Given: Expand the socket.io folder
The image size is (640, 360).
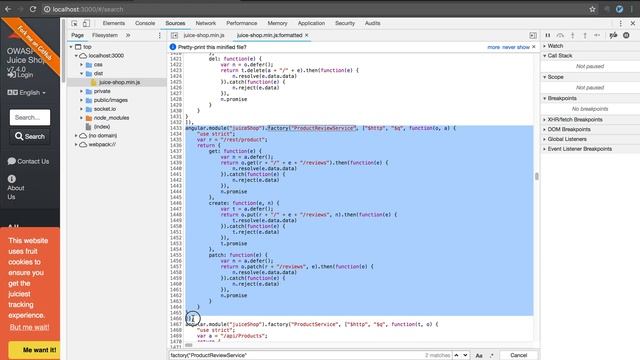Looking at the screenshot, I should pyautogui.click(x=81, y=109).
